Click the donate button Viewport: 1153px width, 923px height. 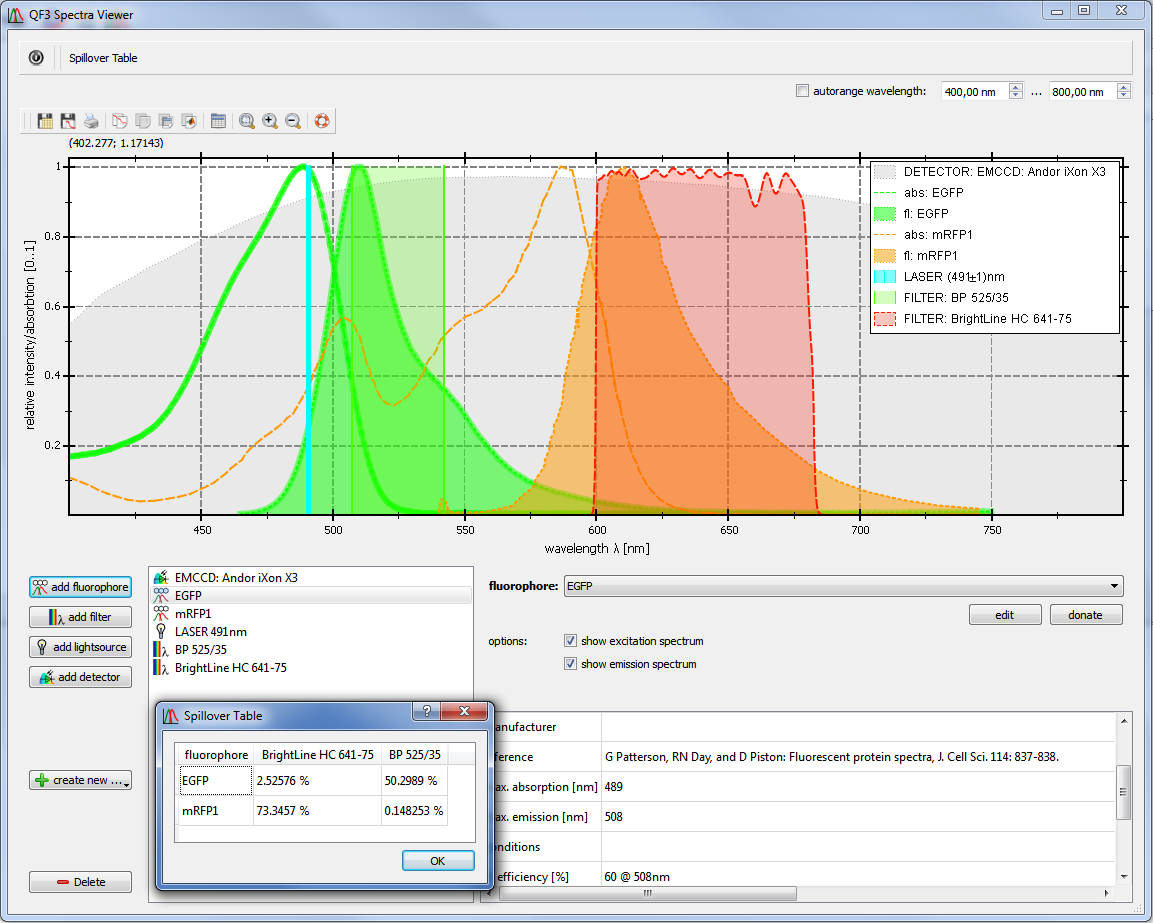(1085, 615)
